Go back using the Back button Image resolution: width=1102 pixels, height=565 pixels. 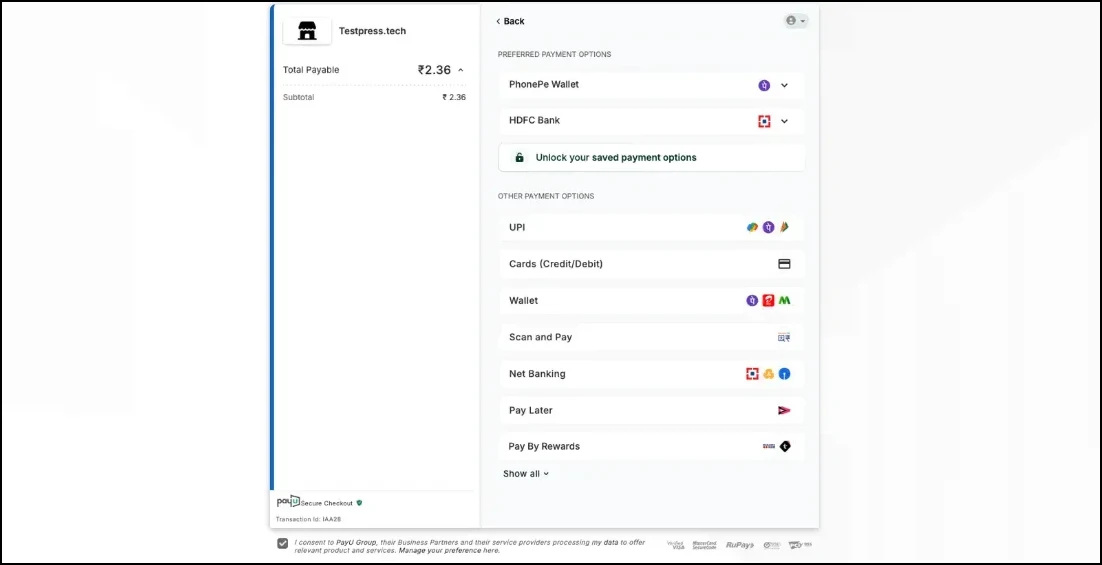click(510, 21)
